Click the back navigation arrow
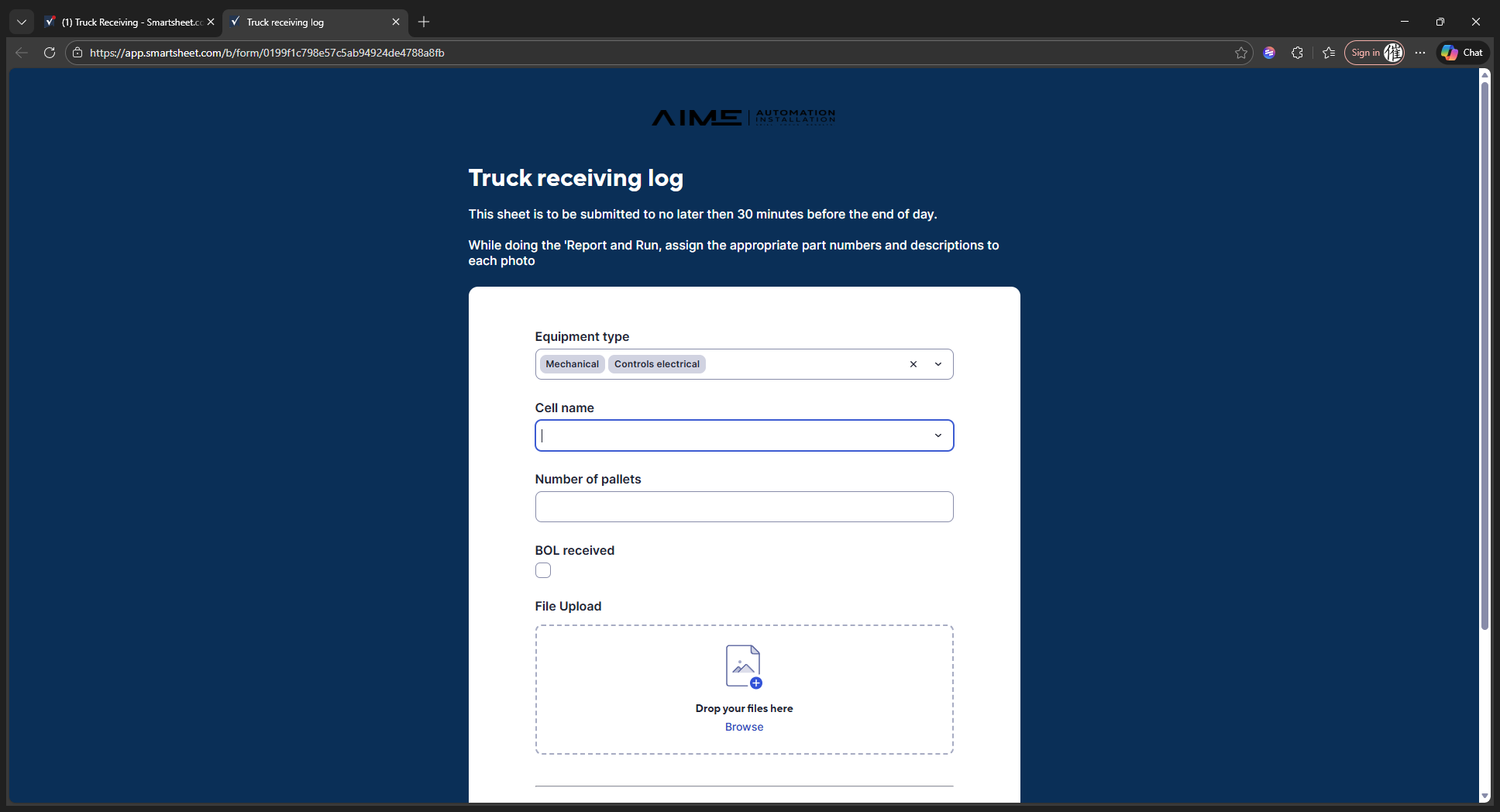The height and width of the screenshot is (812, 1500). point(22,53)
